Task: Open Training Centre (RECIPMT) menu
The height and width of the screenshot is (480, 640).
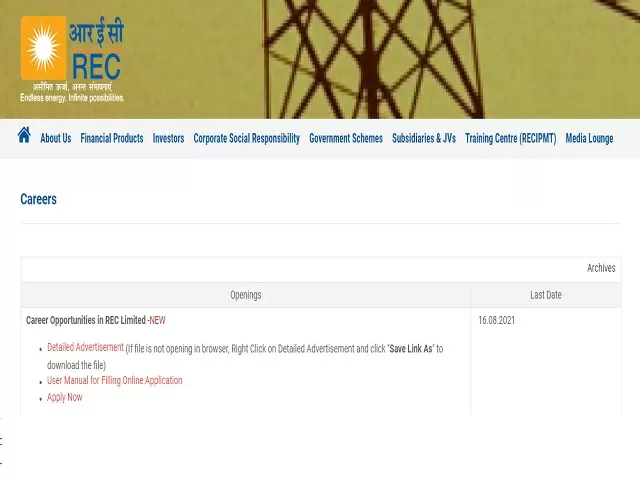Action: click(x=511, y=138)
